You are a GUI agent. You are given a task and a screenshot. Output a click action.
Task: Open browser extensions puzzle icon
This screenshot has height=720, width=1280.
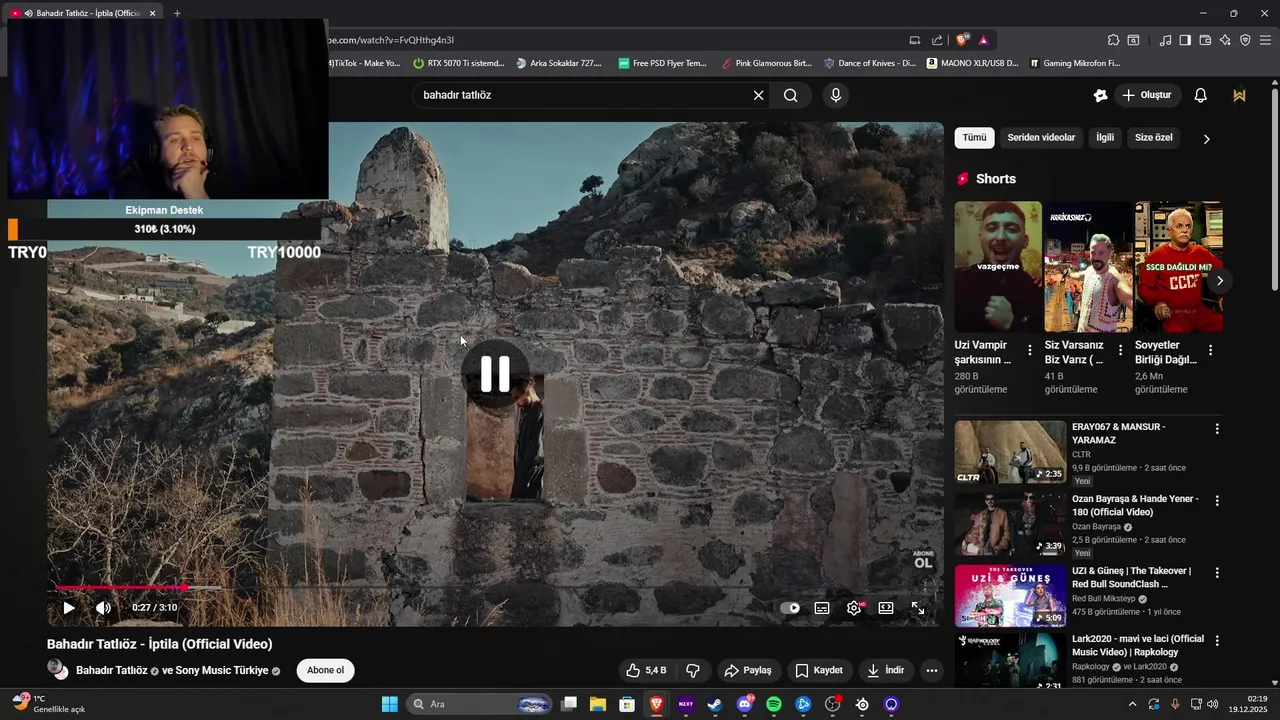tap(1113, 40)
